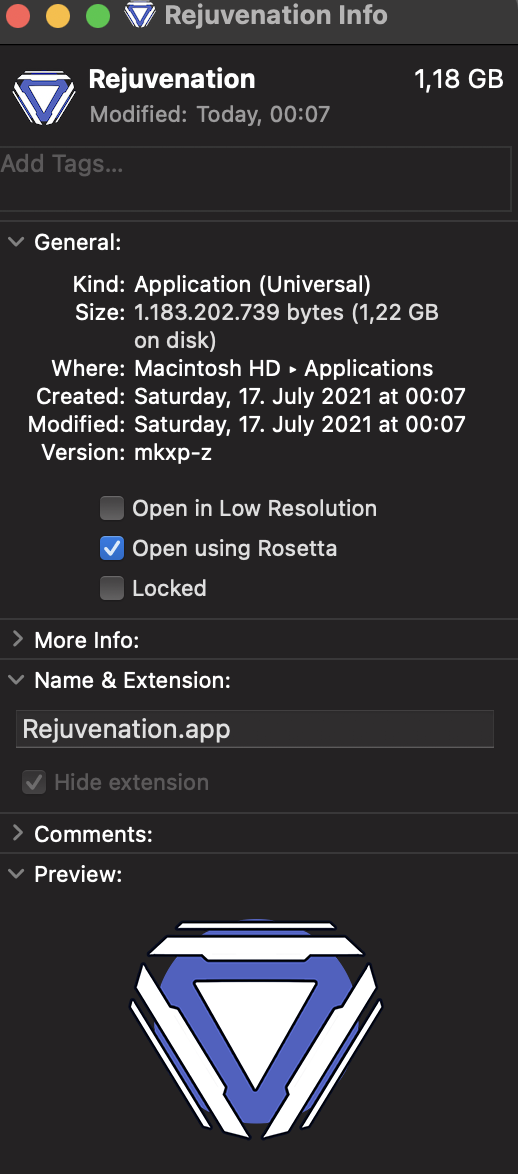
Task: Collapse the General section
Action: [16, 242]
